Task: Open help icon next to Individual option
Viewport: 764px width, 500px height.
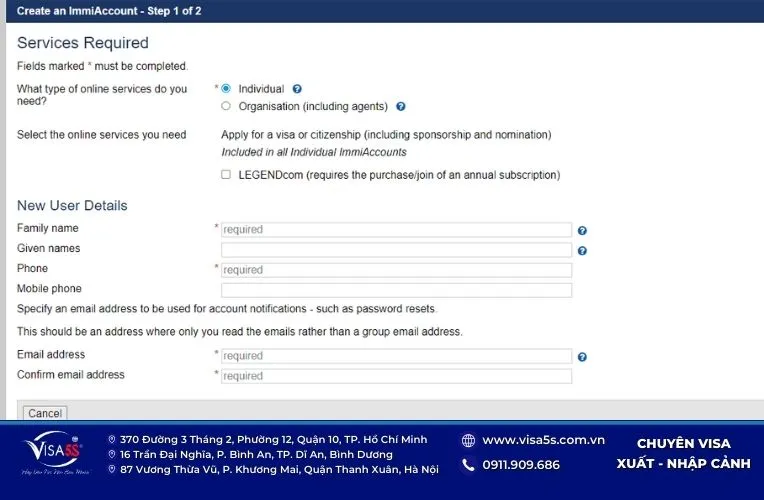Action: pos(297,89)
